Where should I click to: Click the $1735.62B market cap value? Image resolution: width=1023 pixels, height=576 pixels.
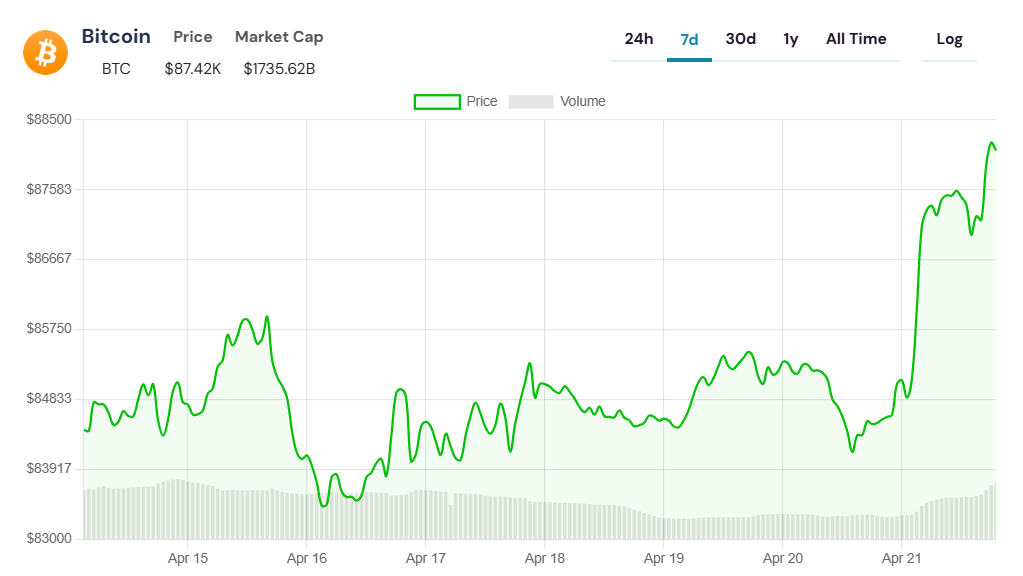tap(279, 69)
